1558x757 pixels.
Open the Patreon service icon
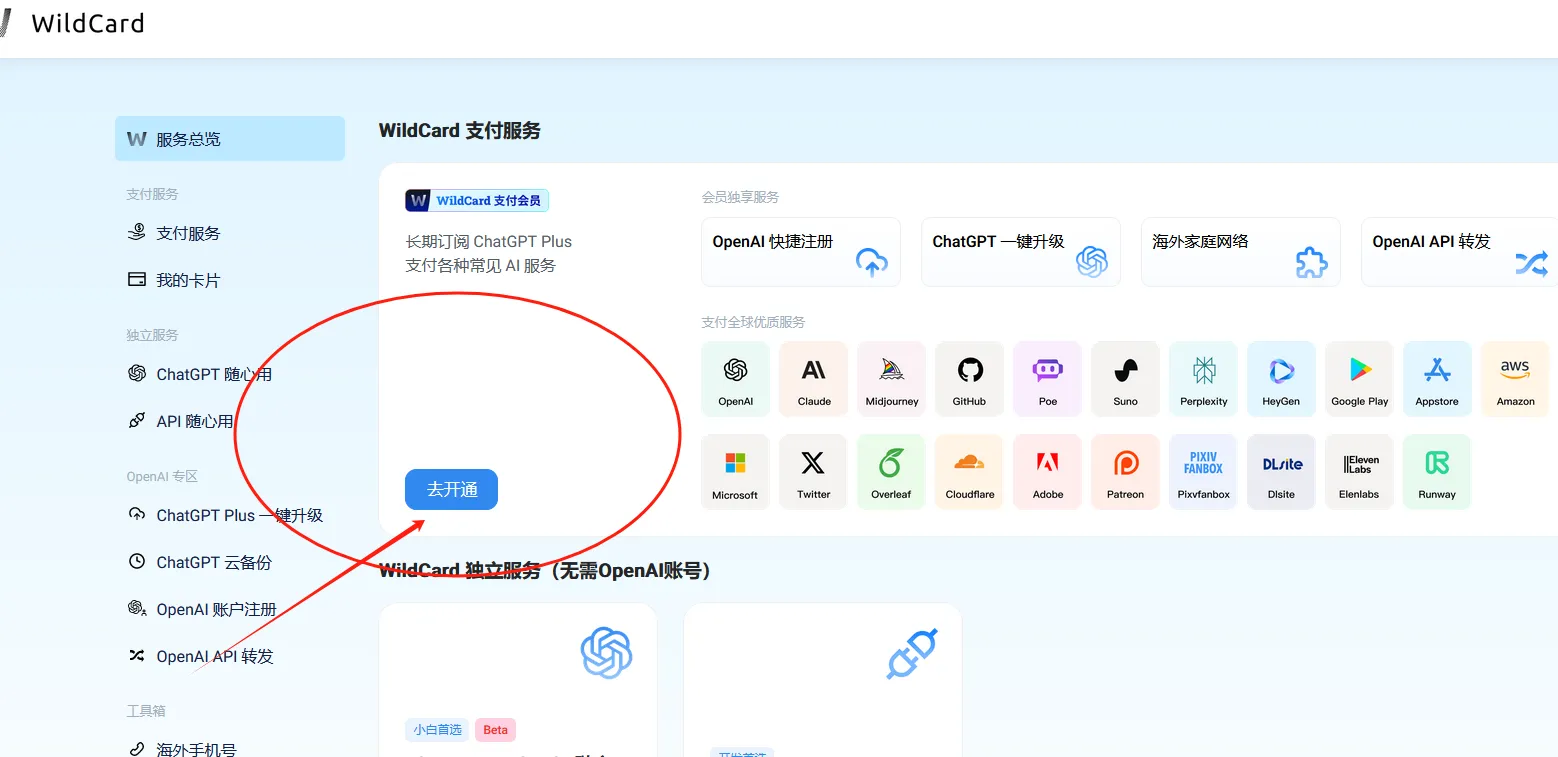[x=1125, y=471]
